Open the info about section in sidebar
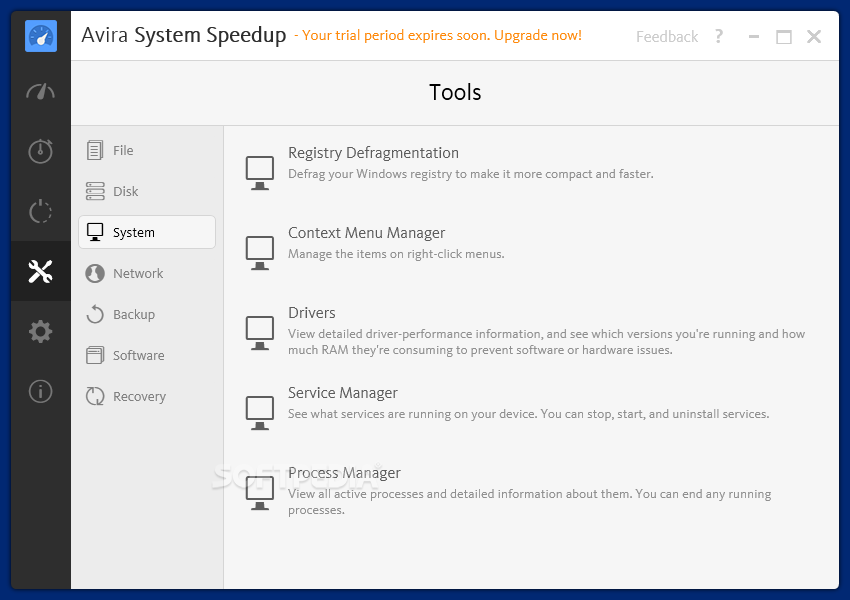 click(x=41, y=391)
